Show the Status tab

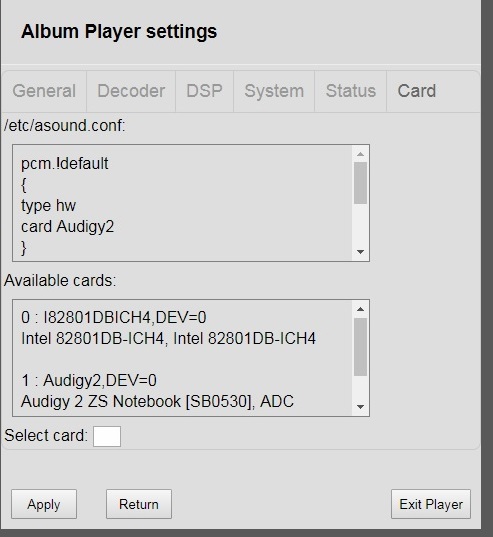pyautogui.click(x=351, y=91)
